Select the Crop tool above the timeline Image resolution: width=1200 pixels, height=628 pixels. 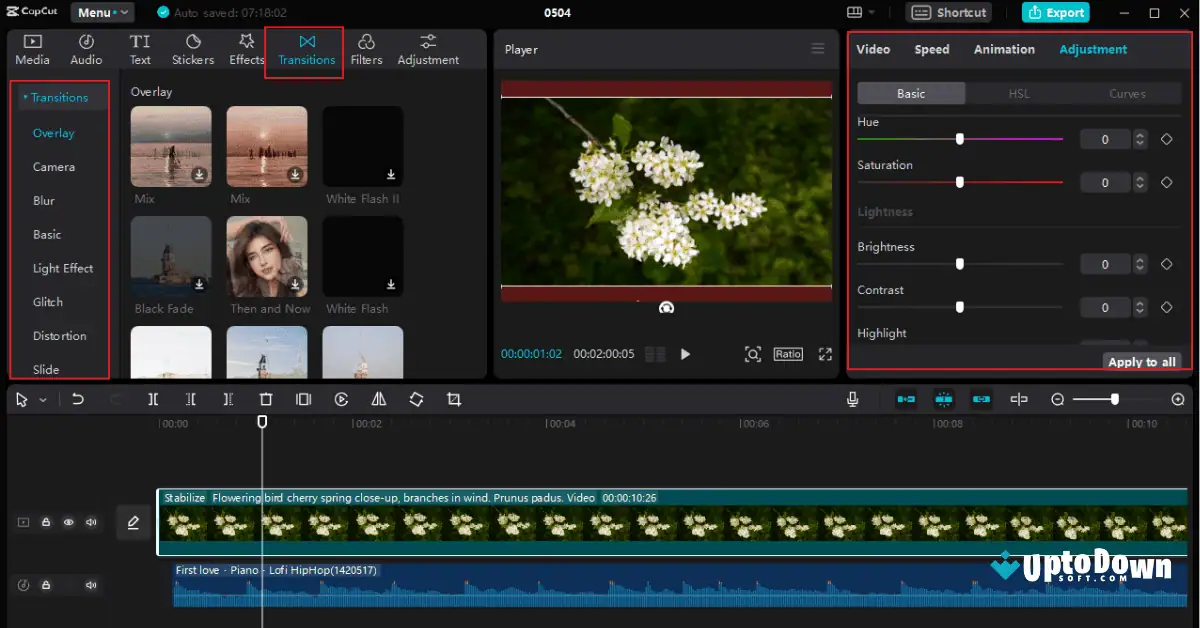click(x=454, y=399)
